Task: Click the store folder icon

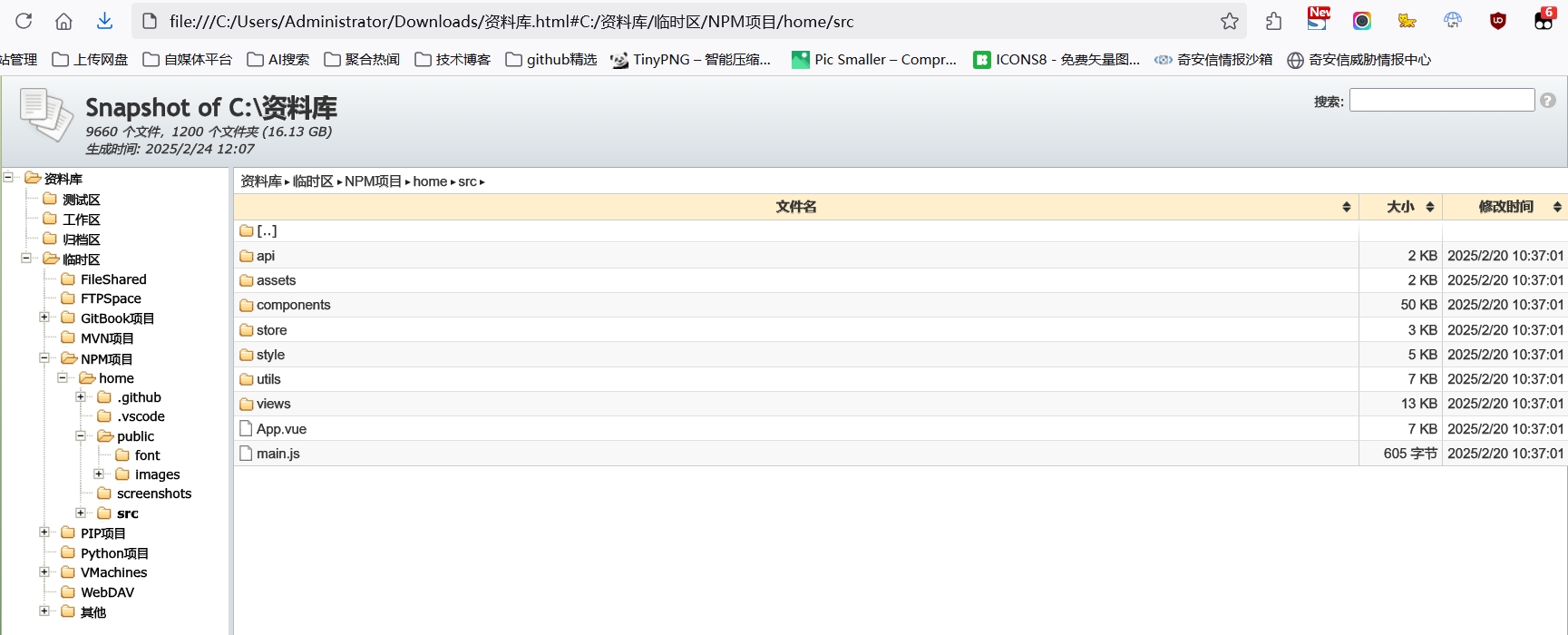Action: 246,330
